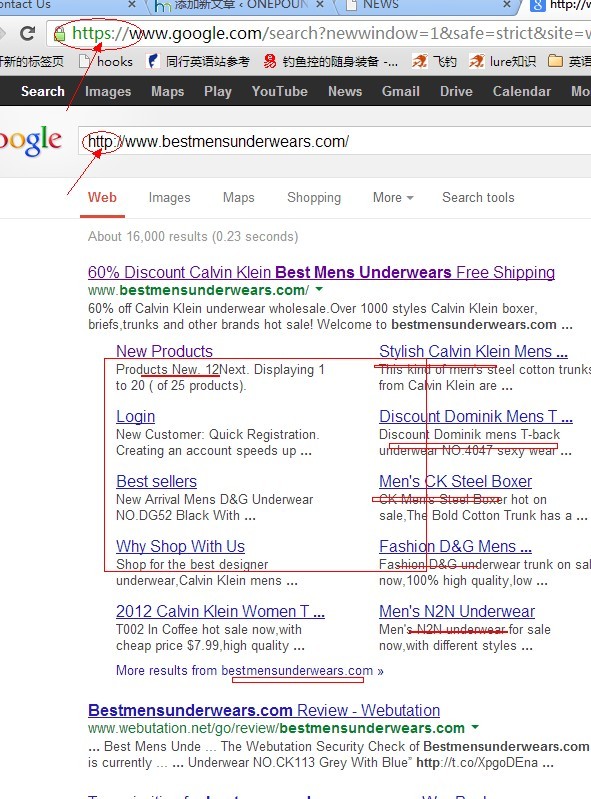Open 60% Discount Calvin Klein result title
Image resolution: width=591 pixels, height=799 pixels.
tap(321, 272)
